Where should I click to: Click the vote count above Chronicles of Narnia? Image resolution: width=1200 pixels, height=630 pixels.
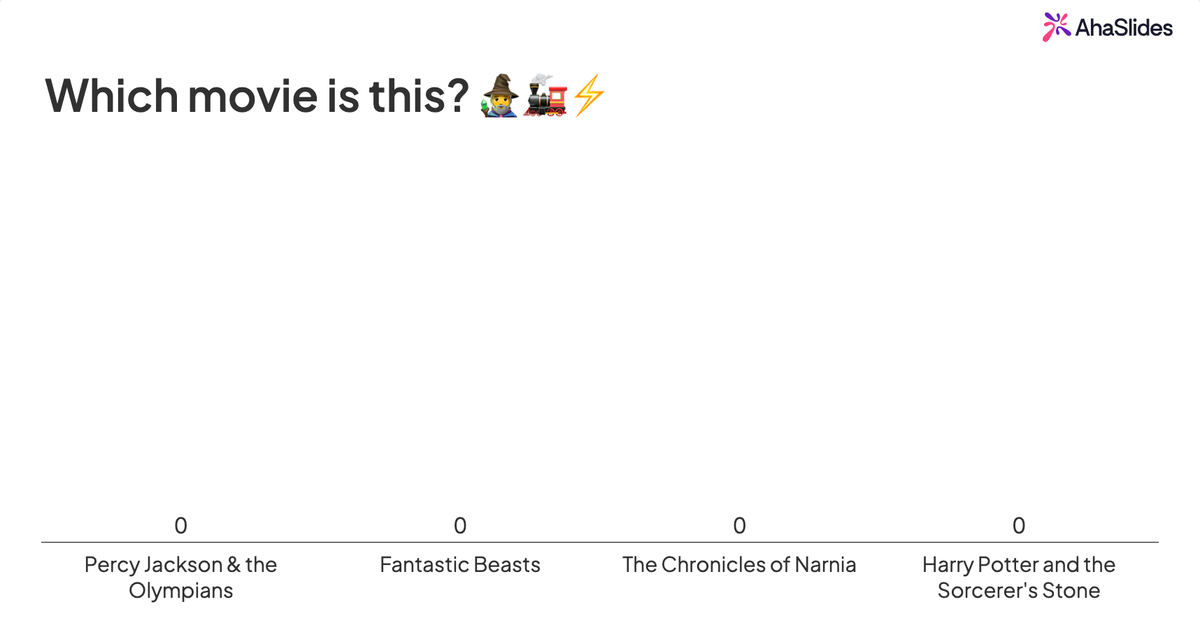[x=739, y=525]
